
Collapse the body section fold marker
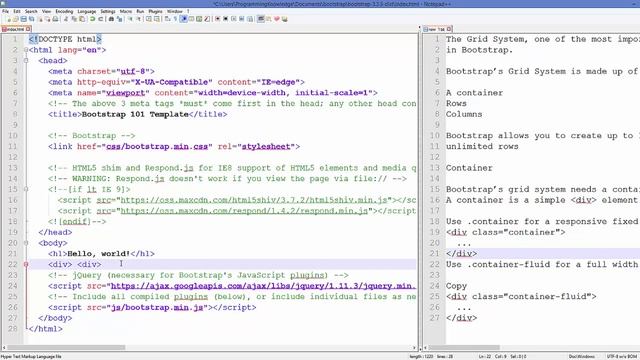pyautogui.click(x=26, y=243)
